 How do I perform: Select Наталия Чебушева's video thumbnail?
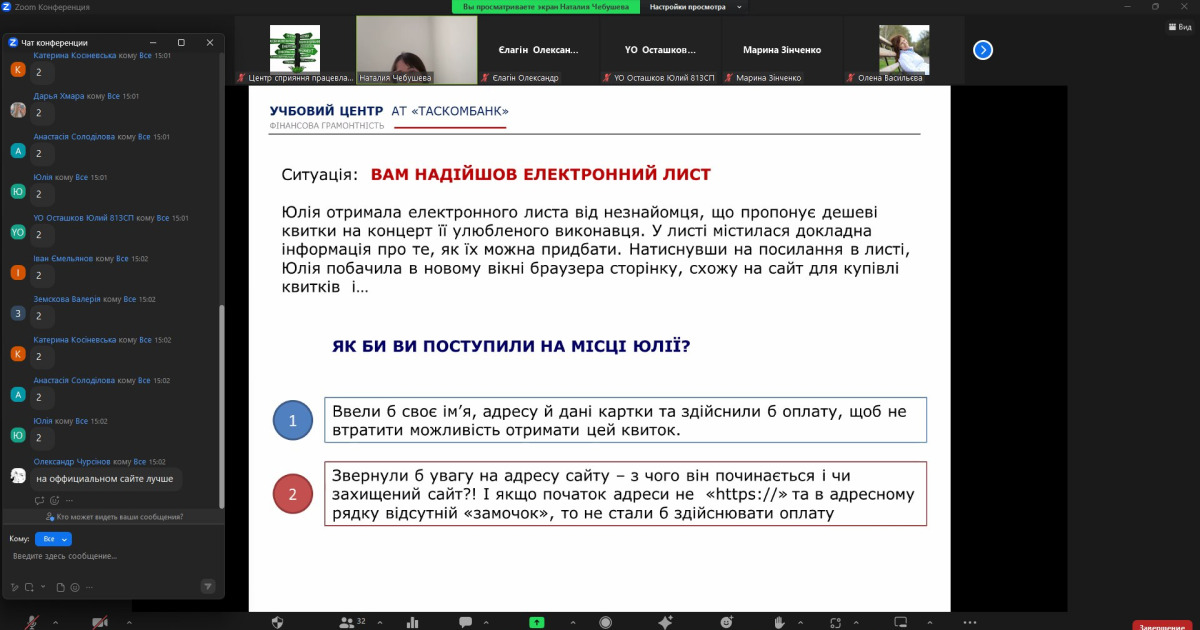pyautogui.click(x=416, y=50)
